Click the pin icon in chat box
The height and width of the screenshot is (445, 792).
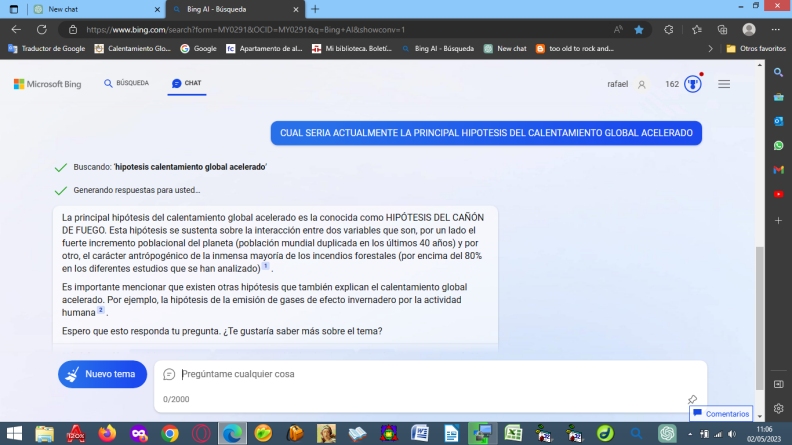(x=692, y=399)
